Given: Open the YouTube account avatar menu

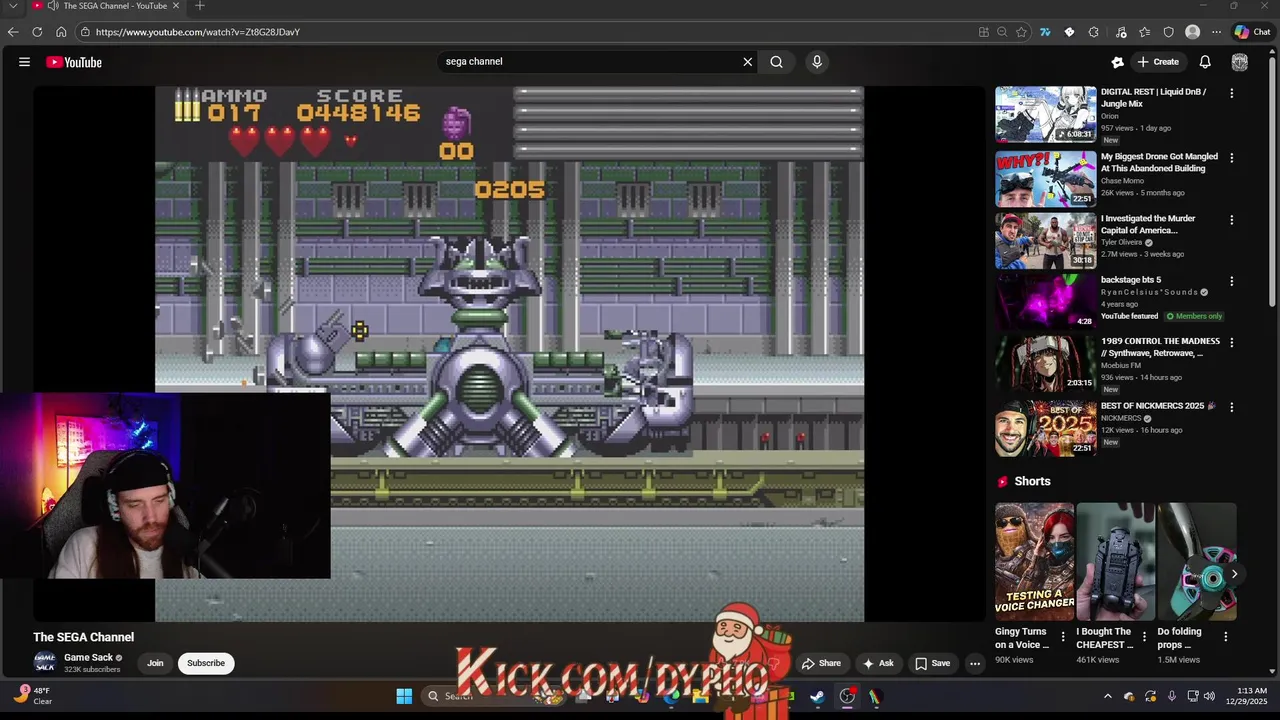Looking at the screenshot, I should [x=1240, y=62].
